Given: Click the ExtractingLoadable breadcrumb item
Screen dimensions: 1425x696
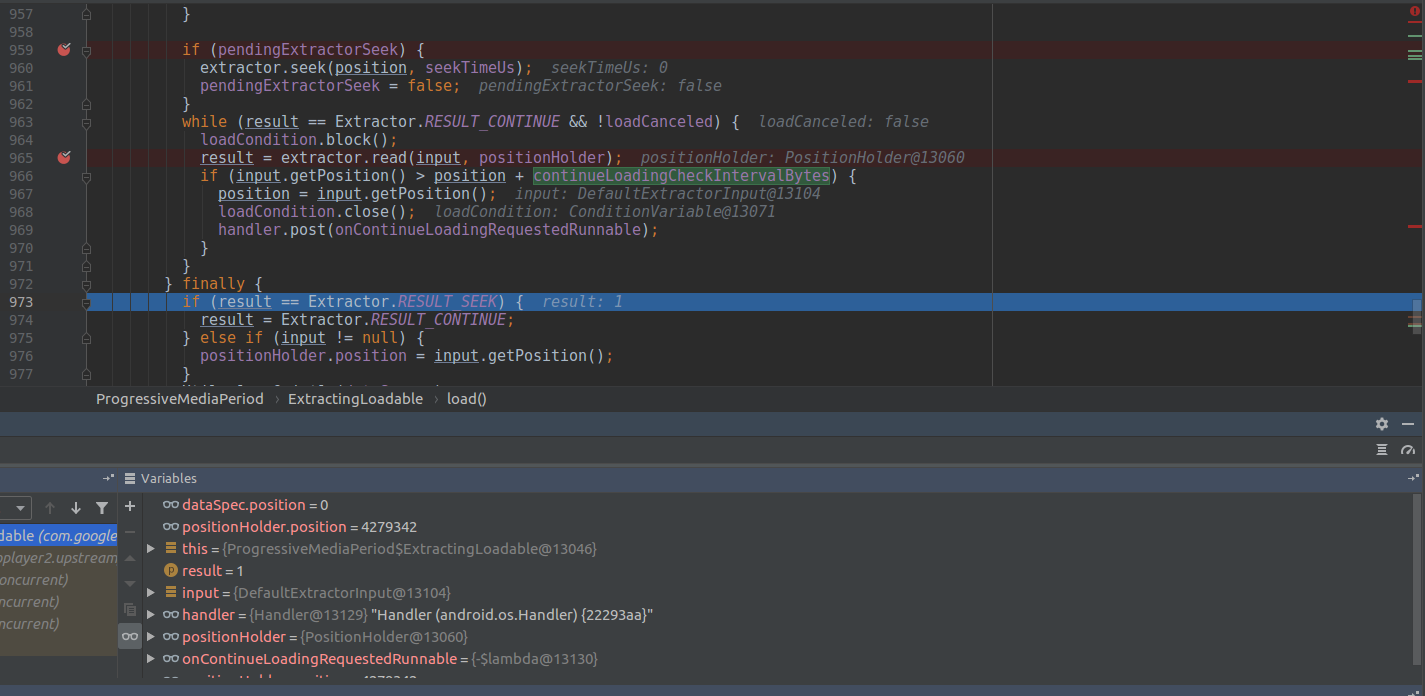Looking at the screenshot, I should coord(355,398).
